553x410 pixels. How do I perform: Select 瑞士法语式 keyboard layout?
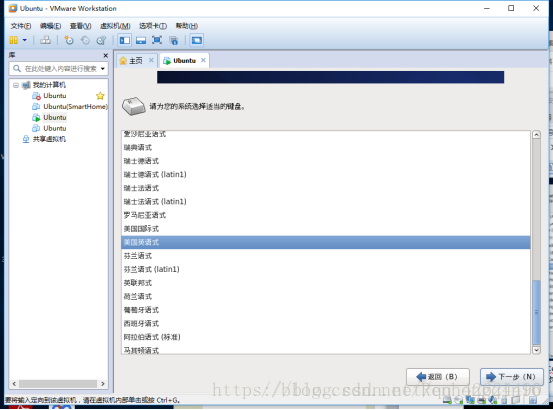click(326, 188)
